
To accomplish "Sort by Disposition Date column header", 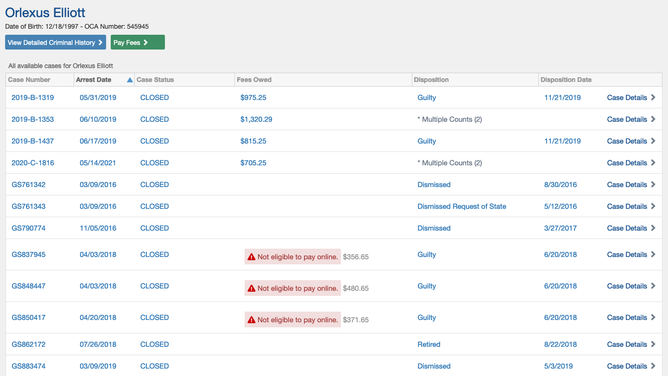I will pos(566,80).
